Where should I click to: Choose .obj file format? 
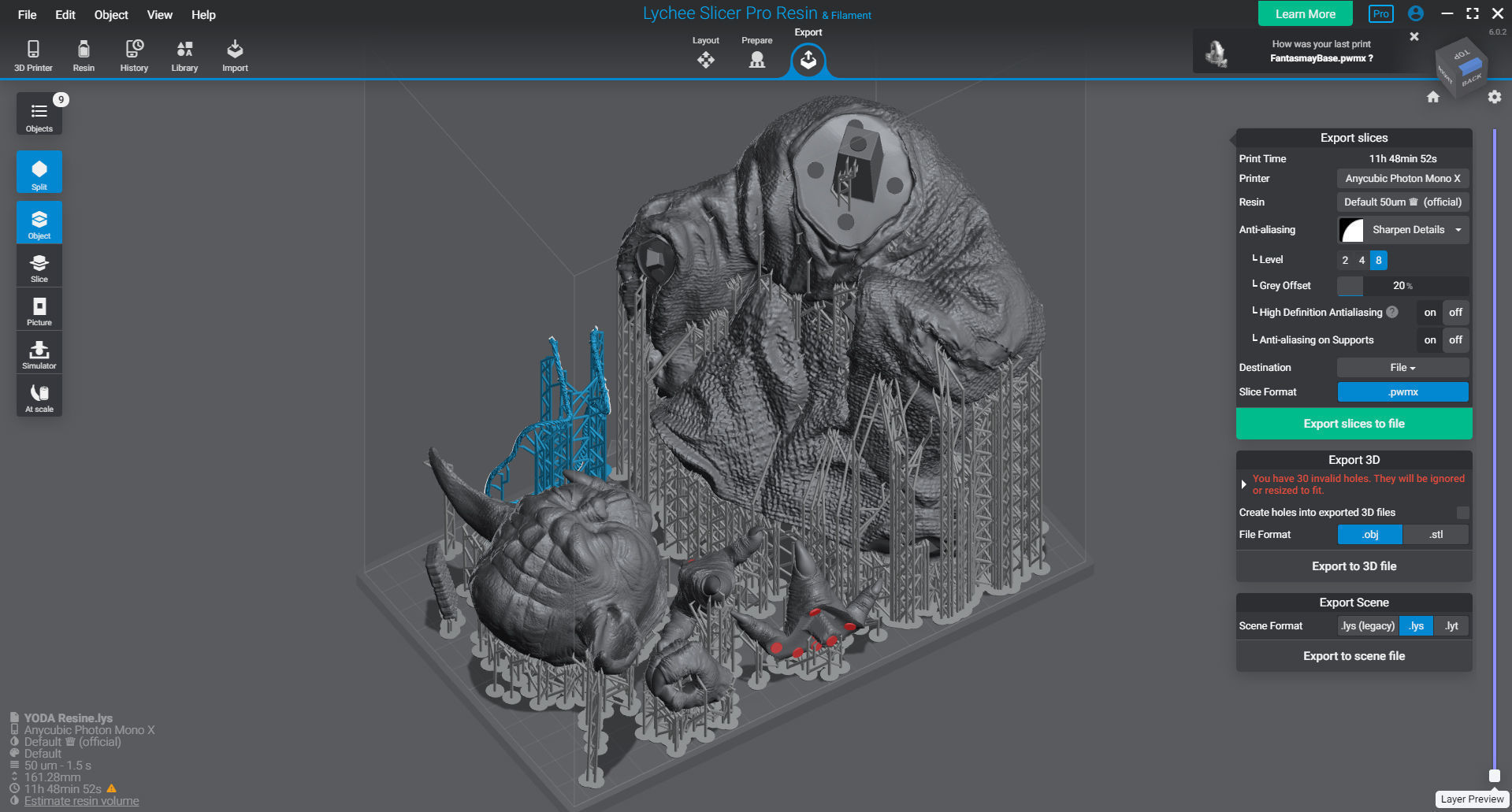coord(1370,535)
